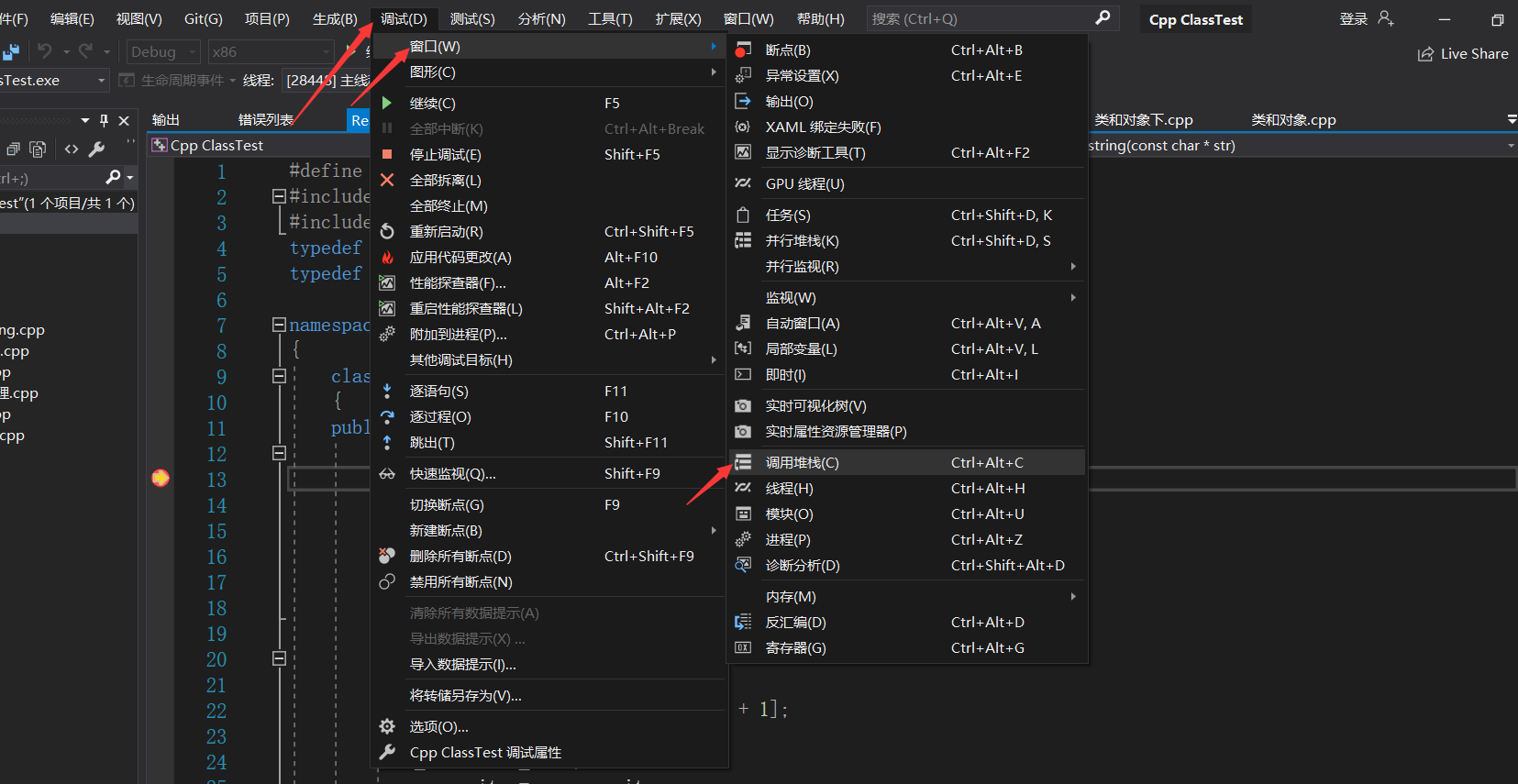Step Into (逐语句)
1518x784 pixels.
549,392
